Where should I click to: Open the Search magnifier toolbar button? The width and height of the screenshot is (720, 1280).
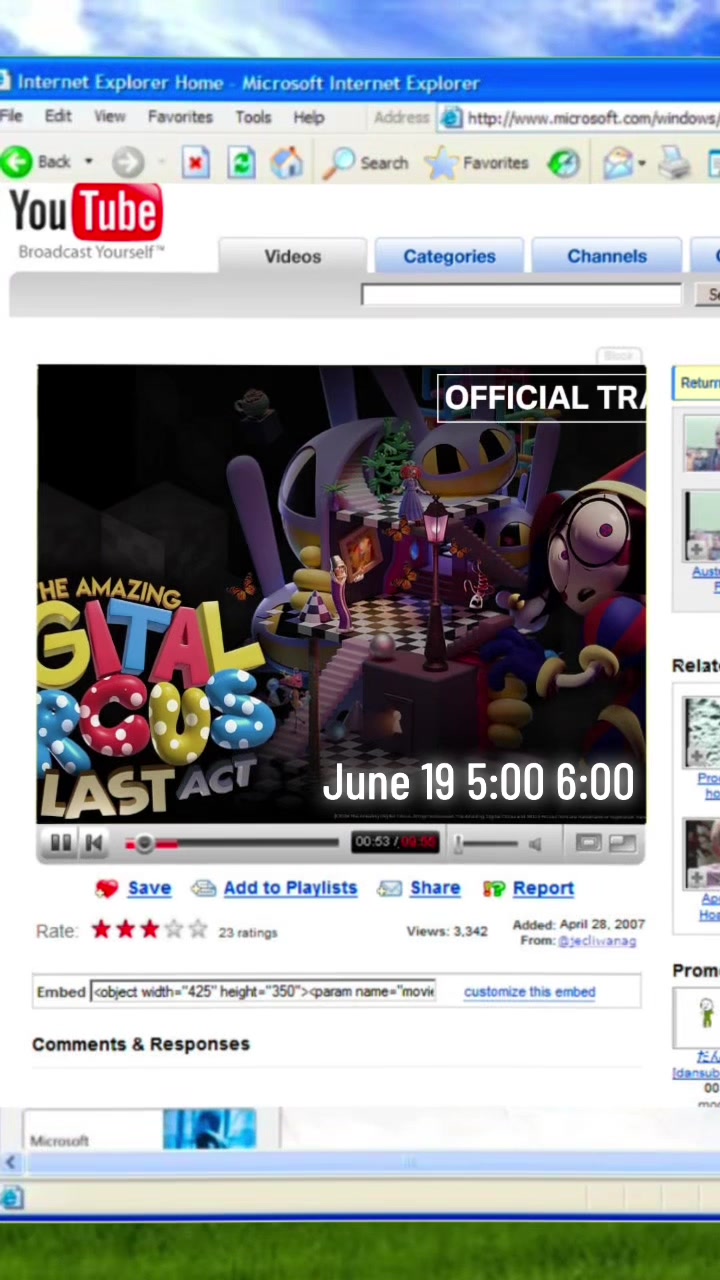point(368,162)
